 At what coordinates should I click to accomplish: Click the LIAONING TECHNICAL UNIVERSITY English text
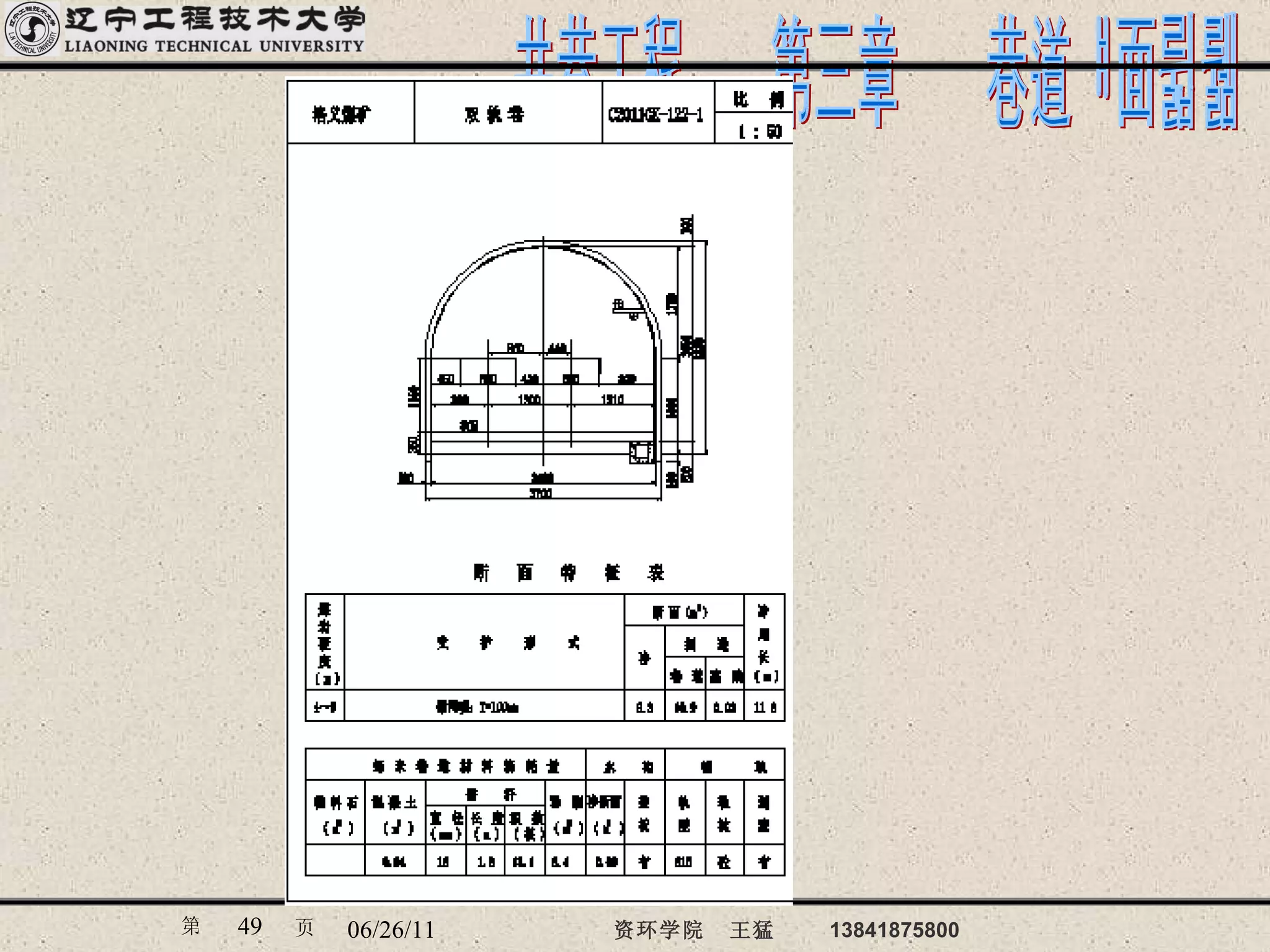214,46
